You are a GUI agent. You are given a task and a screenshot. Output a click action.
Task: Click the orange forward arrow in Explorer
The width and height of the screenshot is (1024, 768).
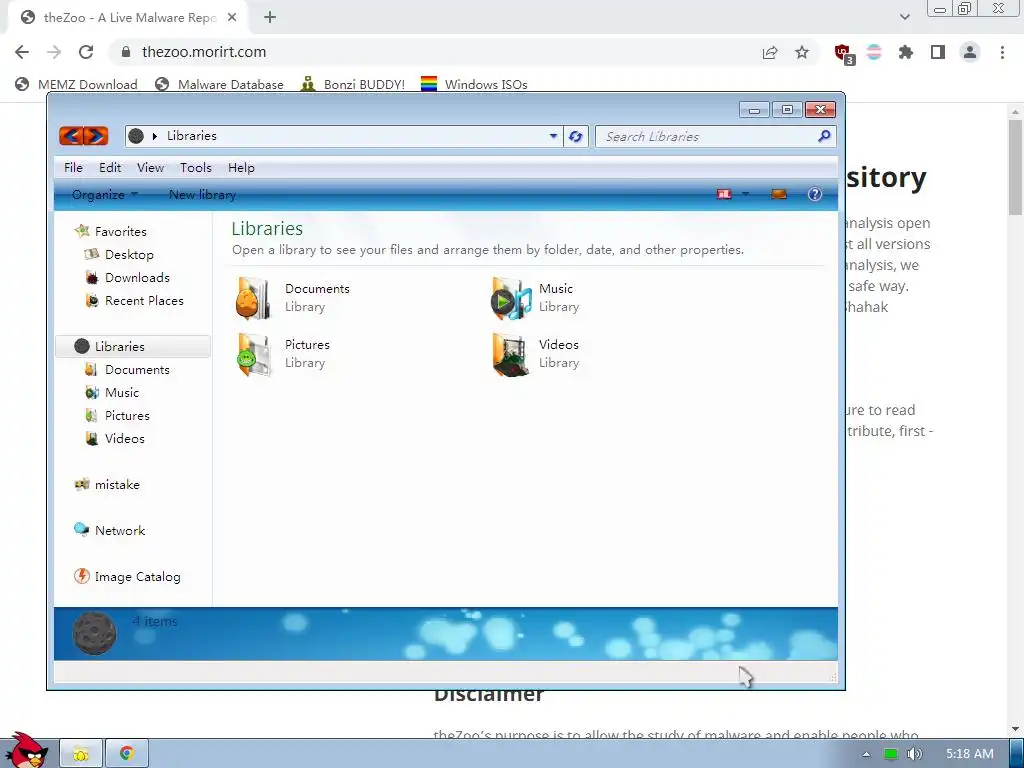(95, 136)
